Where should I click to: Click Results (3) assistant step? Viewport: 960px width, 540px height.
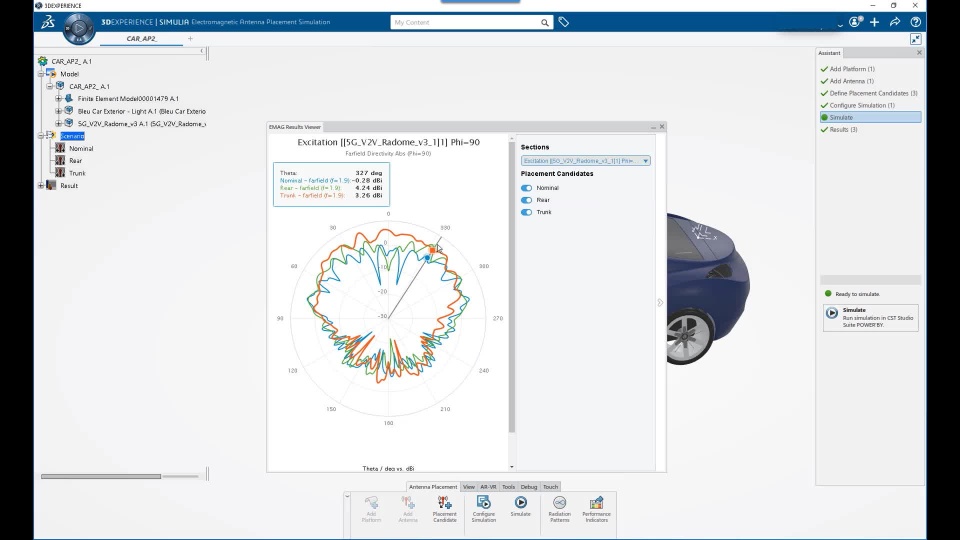843,130
